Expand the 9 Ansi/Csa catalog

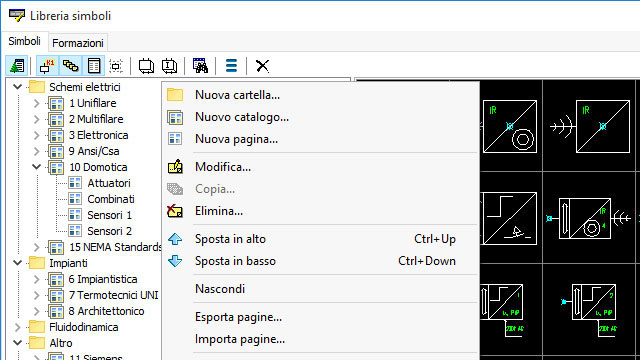[x=36, y=151]
